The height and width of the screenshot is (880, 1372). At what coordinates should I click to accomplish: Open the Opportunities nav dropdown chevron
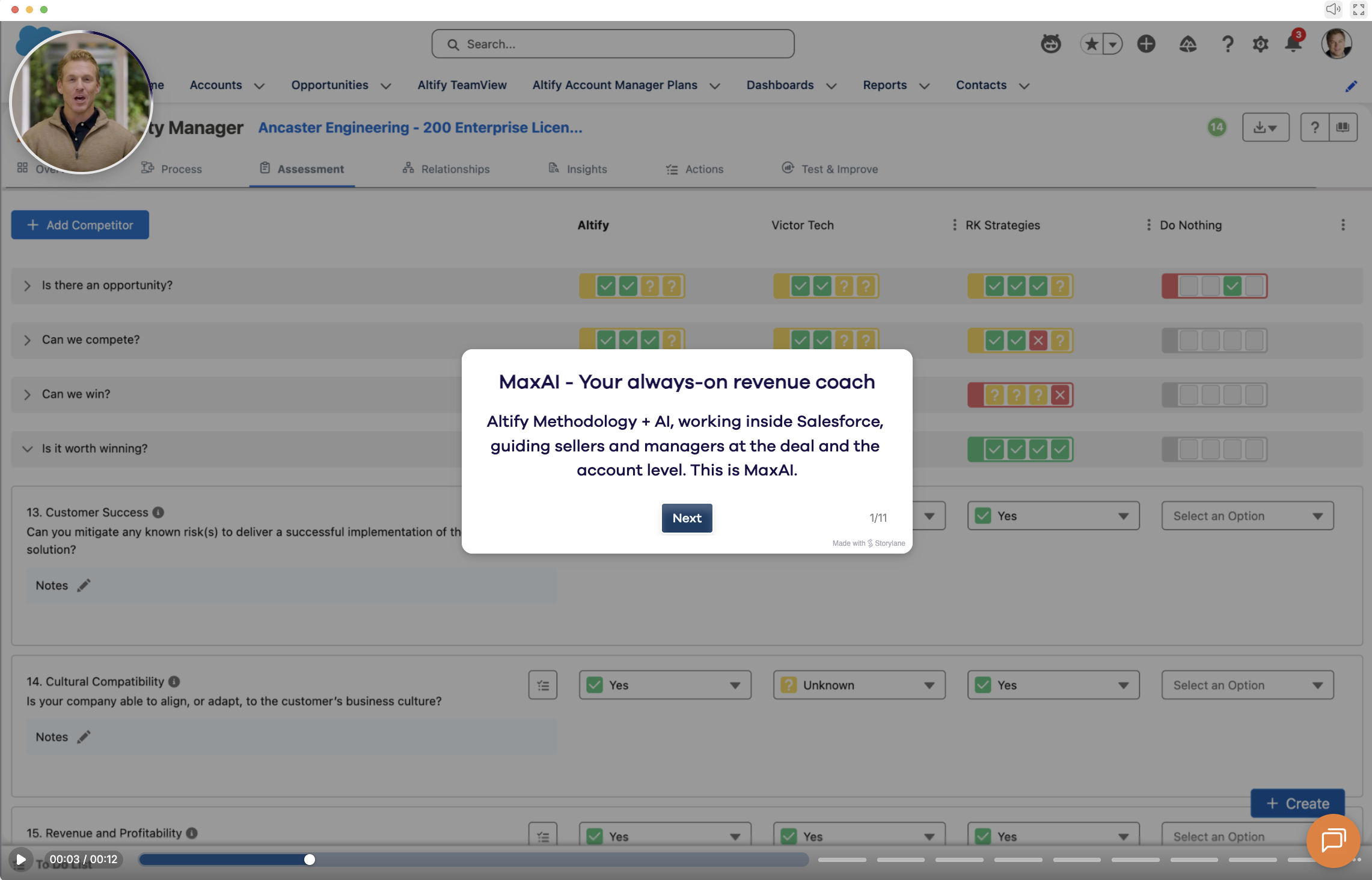click(x=386, y=86)
